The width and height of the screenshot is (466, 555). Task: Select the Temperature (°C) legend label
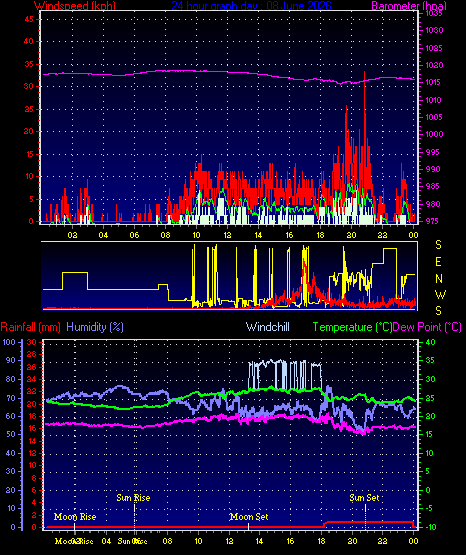coord(352,327)
